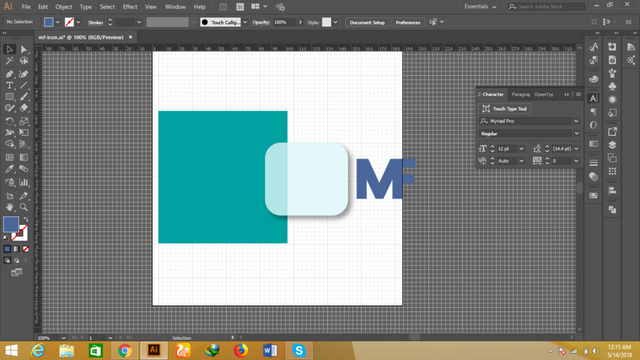Click the Preferences button
The image size is (640, 360).
click(x=408, y=22)
